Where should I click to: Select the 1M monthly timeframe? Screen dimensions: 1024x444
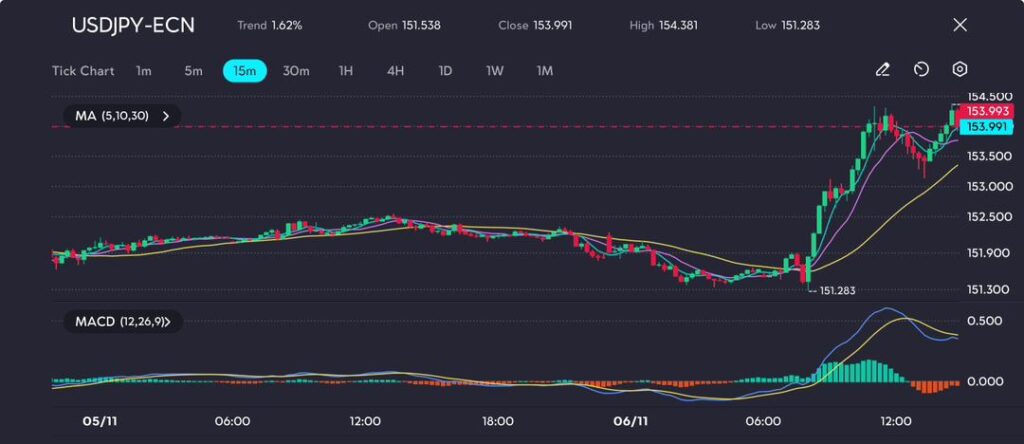click(x=545, y=71)
